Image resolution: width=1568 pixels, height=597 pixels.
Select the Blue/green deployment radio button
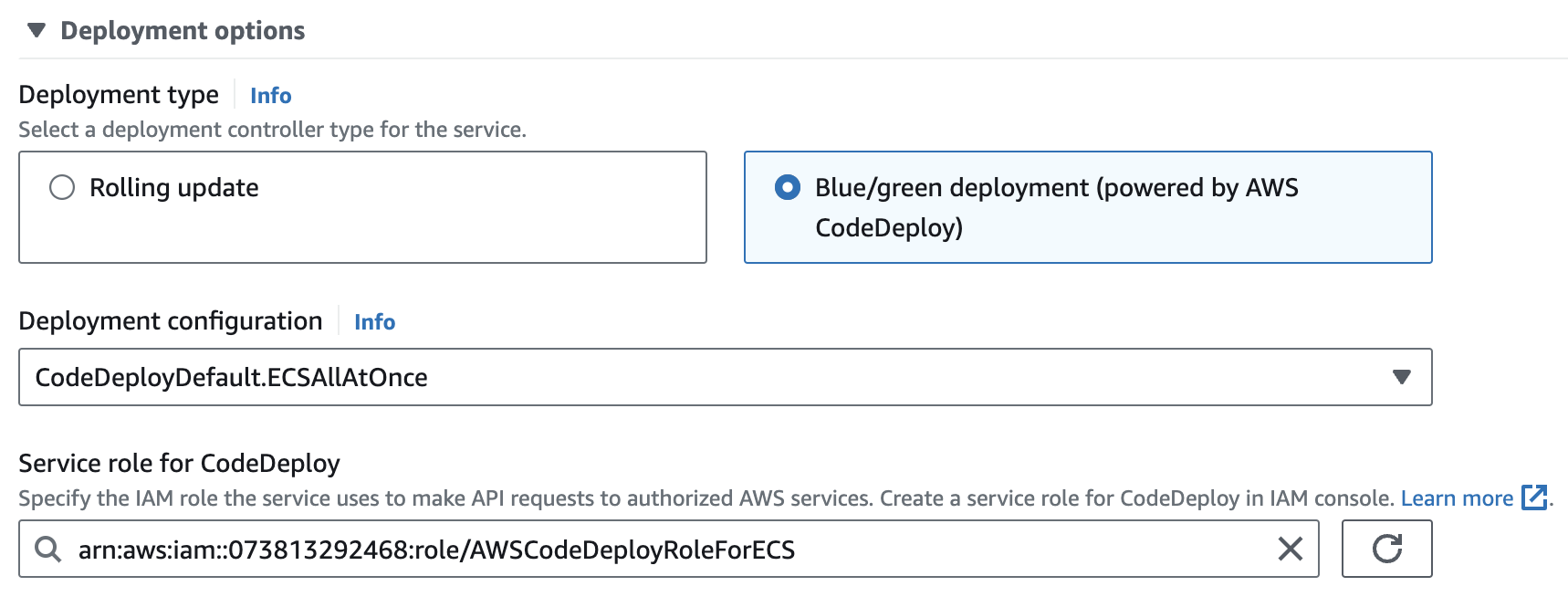[787, 187]
